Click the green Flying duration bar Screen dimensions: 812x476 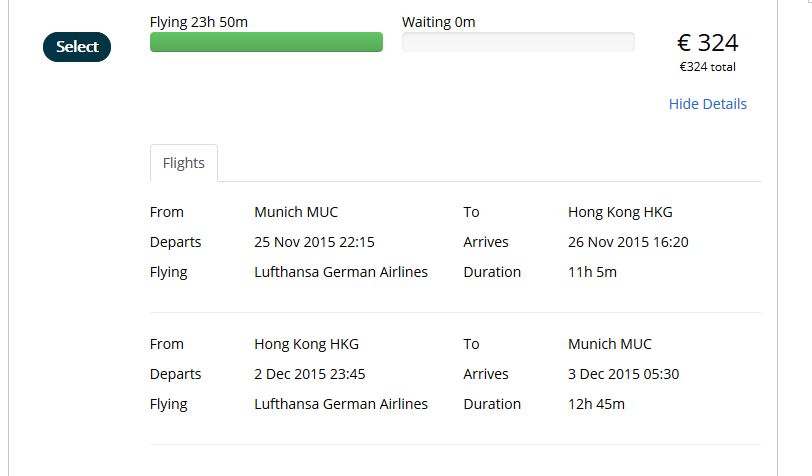pos(266,42)
